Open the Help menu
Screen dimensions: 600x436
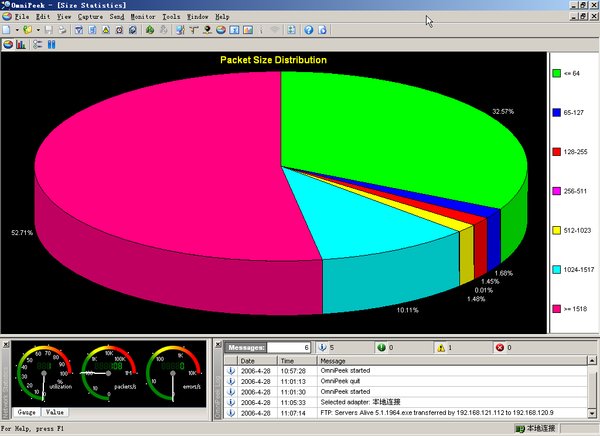coord(222,17)
